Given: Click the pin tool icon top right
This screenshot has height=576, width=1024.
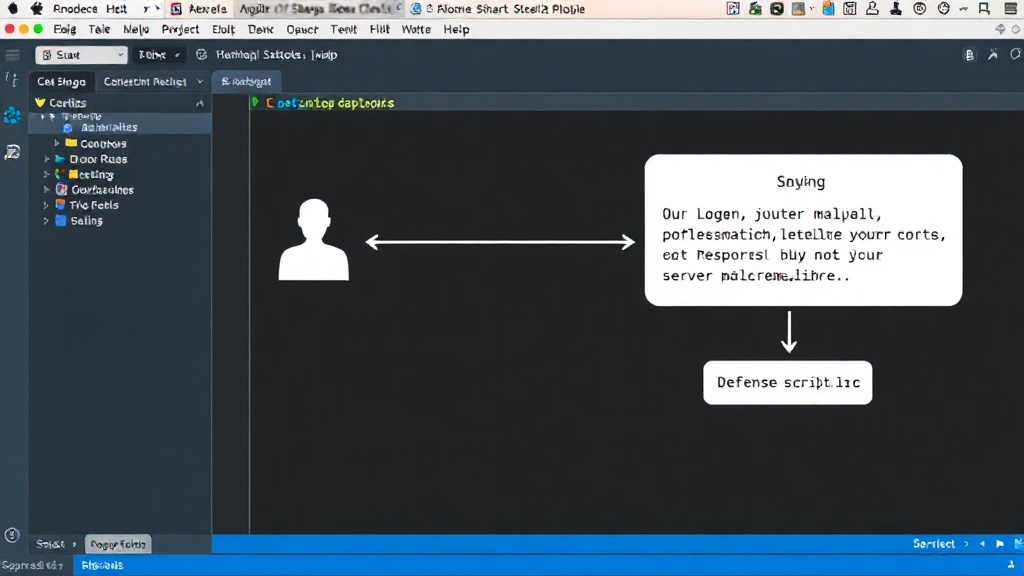Looking at the screenshot, I should pyautogui.click(x=993, y=55).
